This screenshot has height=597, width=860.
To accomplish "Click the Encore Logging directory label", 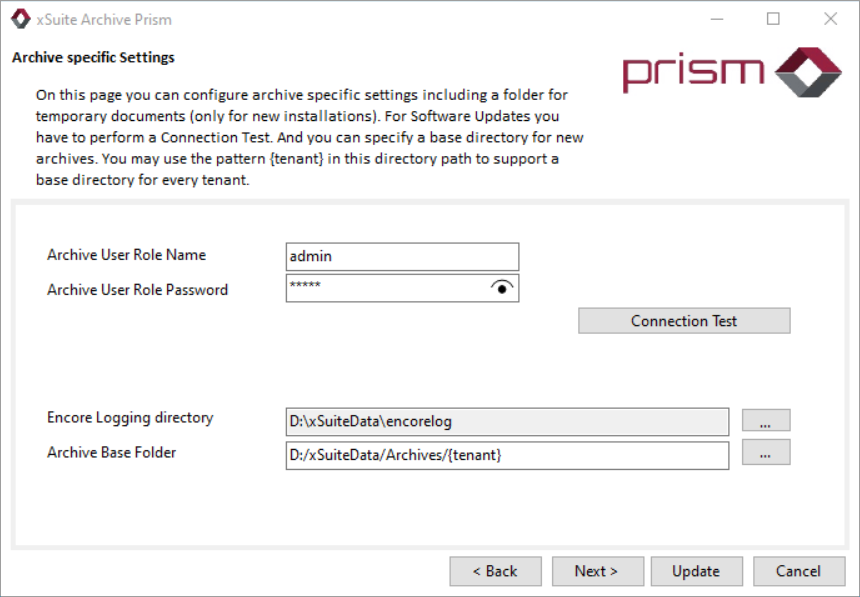I will 130,417.
